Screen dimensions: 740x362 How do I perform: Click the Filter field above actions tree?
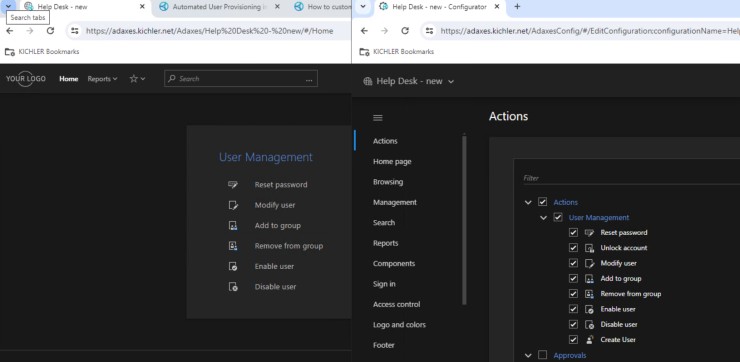(x=631, y=178)
